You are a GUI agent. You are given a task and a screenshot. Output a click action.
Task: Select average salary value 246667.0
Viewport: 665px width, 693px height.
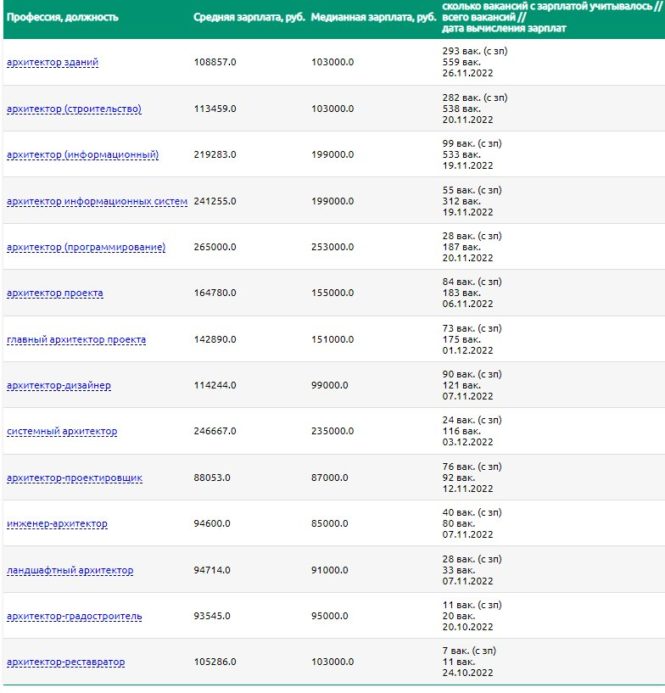[215, 431]
